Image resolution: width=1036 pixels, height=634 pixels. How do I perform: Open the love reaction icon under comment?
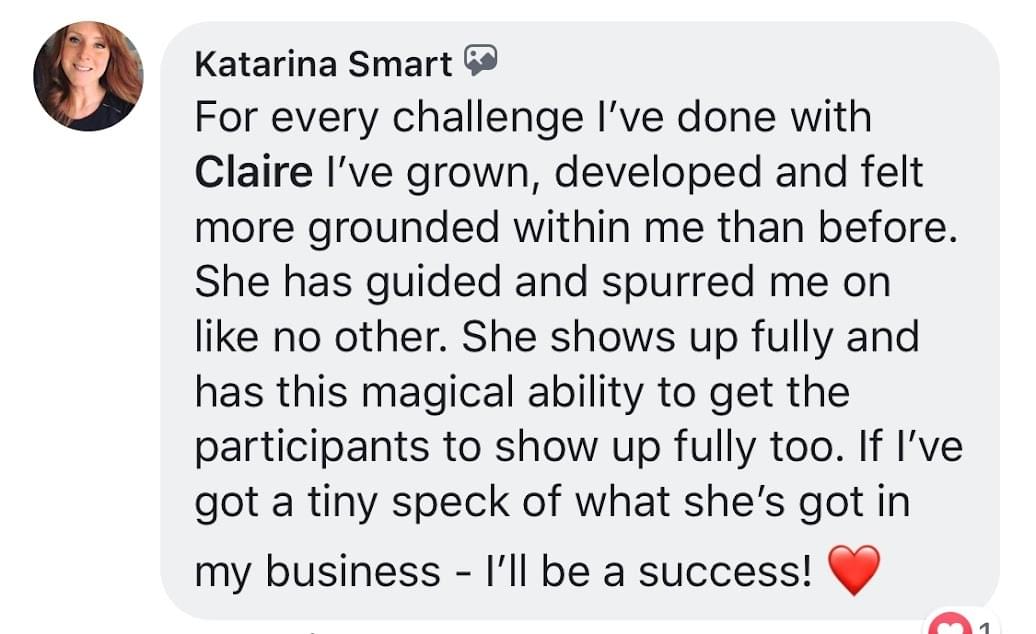(x=948, y=624)
